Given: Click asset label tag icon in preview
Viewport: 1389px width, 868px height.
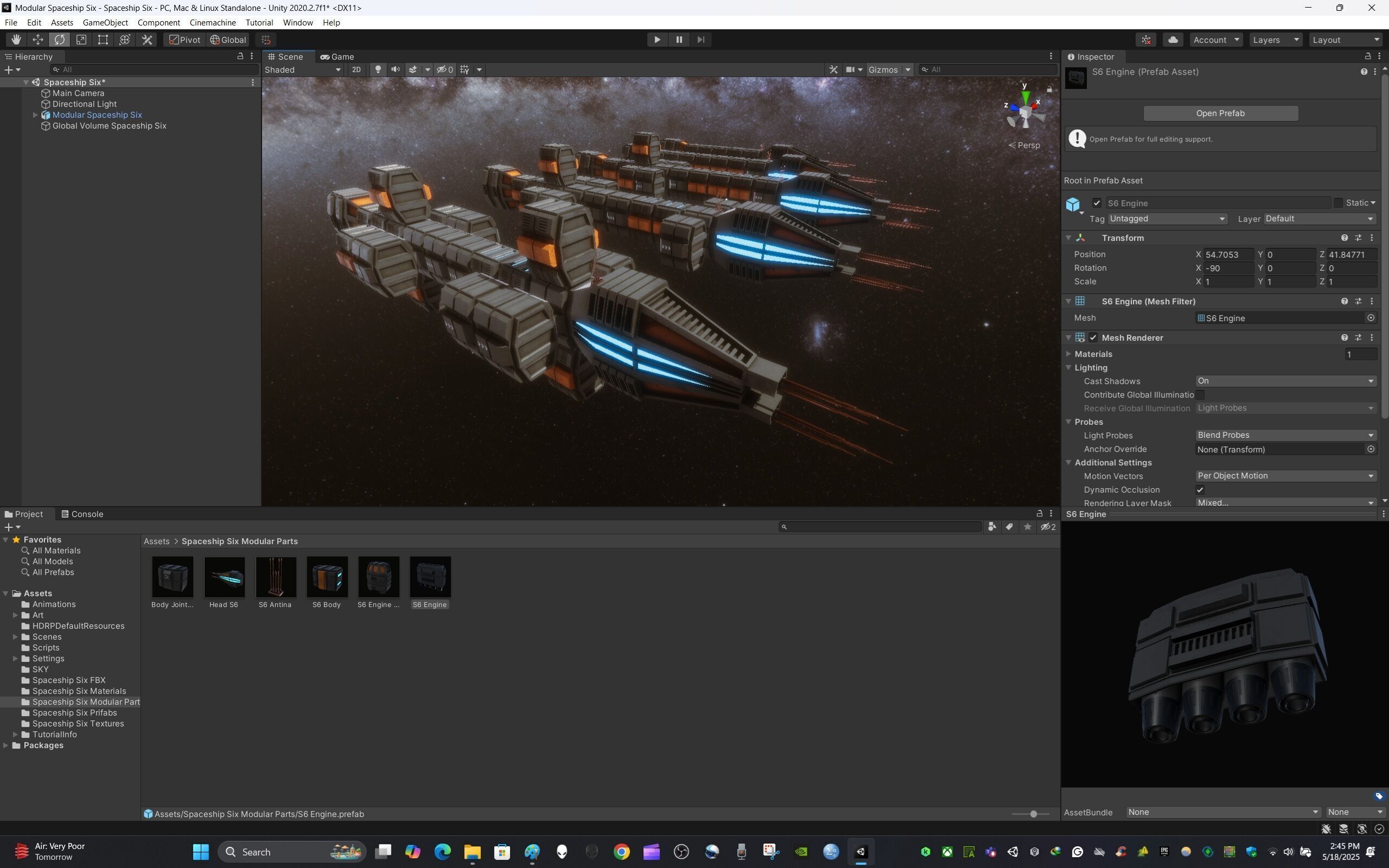Looking at the screenshot, I should pyautogui.click(x=1379, y=796).
